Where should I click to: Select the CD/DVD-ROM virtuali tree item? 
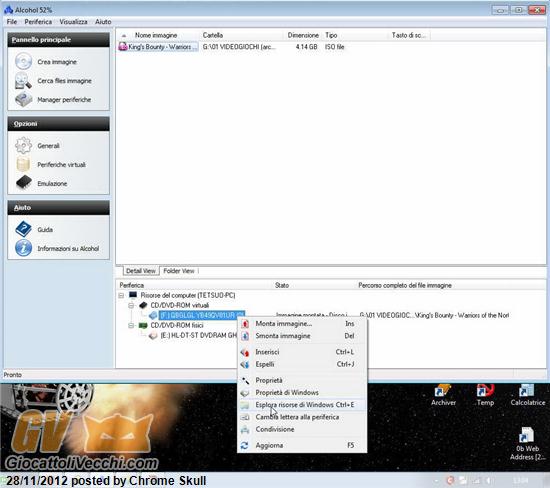click(180, 306)
